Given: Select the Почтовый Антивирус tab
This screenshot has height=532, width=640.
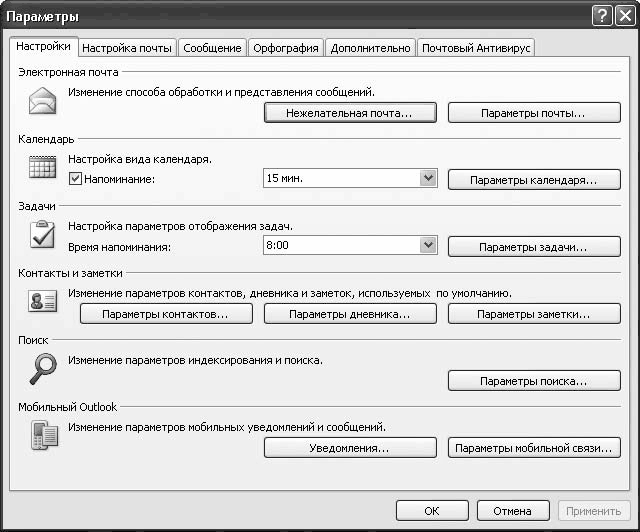Looking at the screenshot, I should pos(476,47).
